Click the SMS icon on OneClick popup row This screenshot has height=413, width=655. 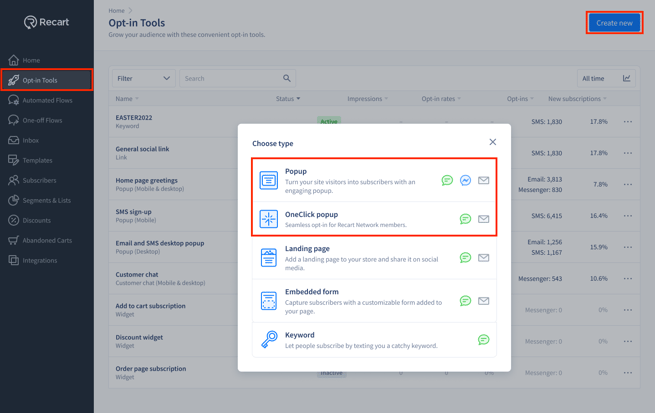point(465,219)
